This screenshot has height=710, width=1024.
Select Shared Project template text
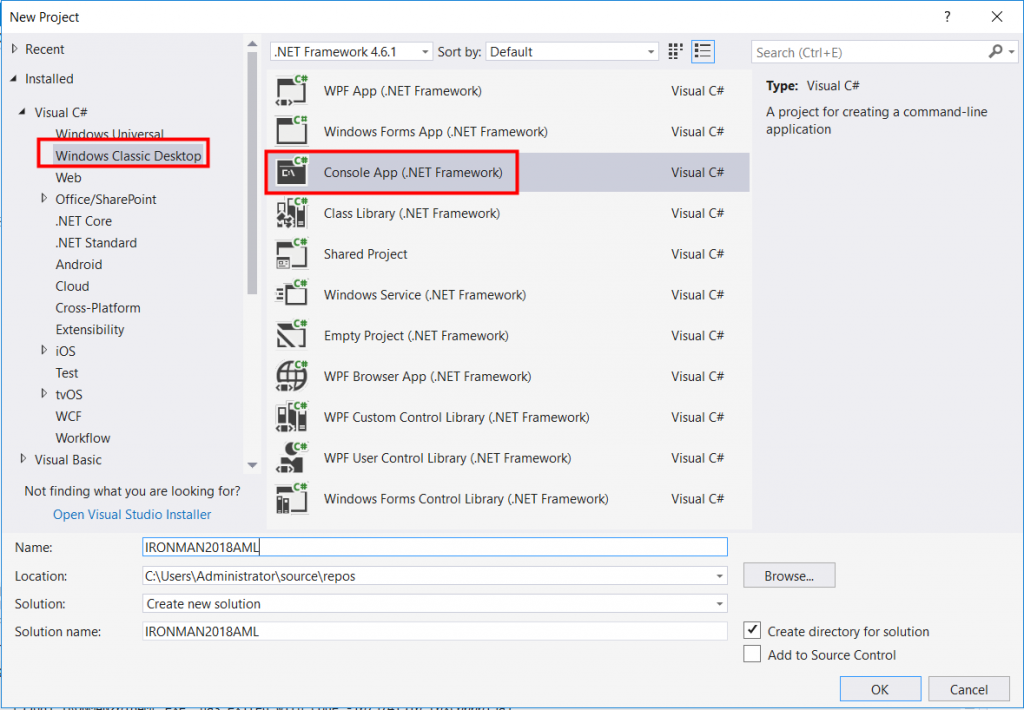click(x=366, y=254)
